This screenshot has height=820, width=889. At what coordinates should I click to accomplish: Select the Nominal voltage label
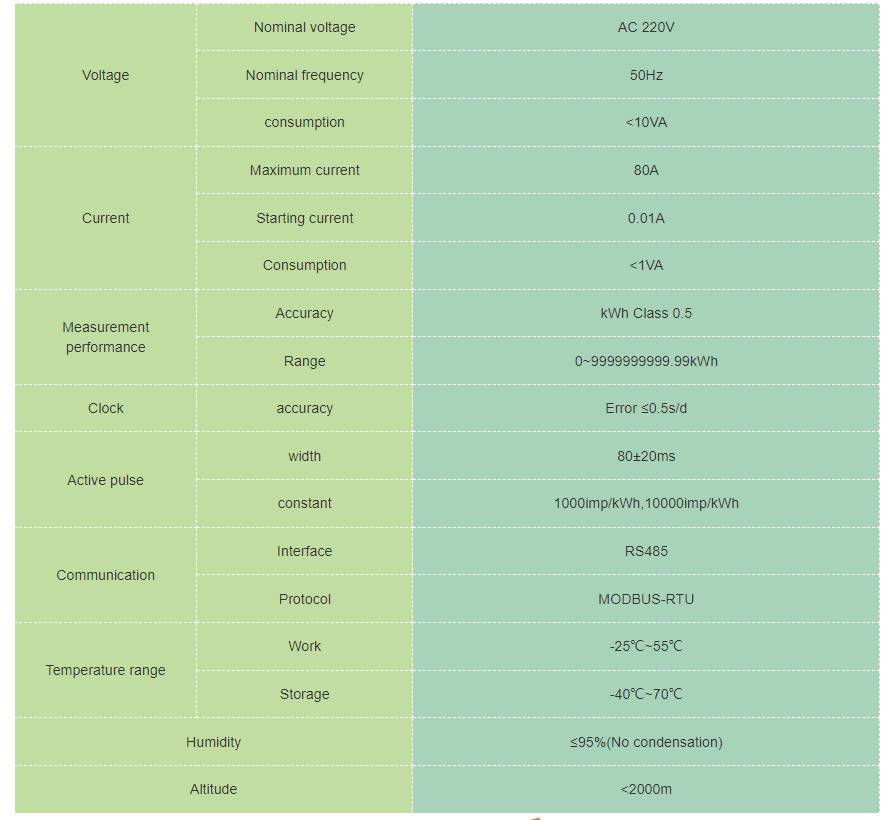pyautogui.click(x=304, y=27)
